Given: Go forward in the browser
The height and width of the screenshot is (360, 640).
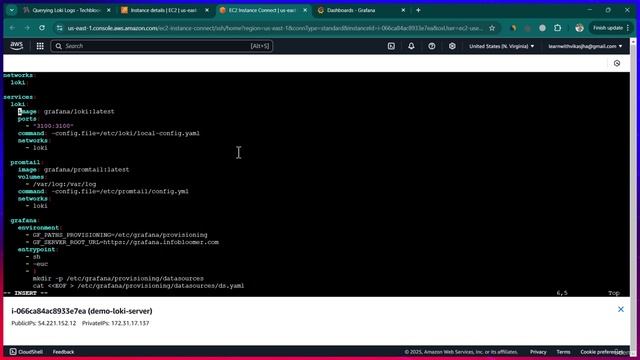Looking at the screenshot, I should click(x=27, y=28).
